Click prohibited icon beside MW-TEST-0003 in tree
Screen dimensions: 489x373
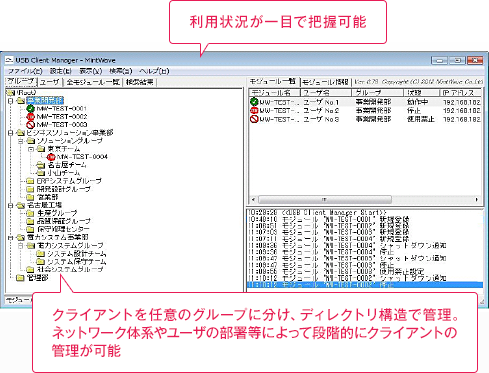[31, 125]
